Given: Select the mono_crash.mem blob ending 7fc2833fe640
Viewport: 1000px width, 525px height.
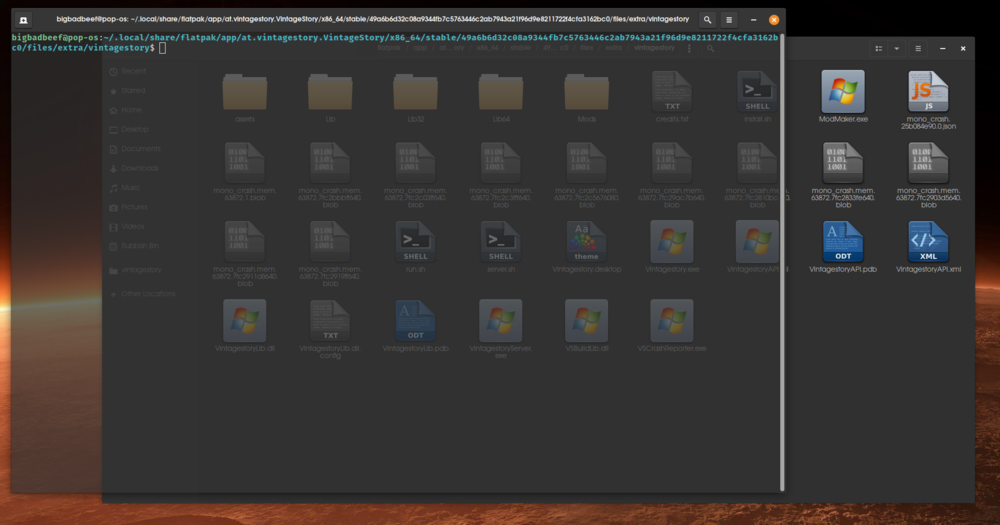Looking at the screenshot, I should 842,163.
